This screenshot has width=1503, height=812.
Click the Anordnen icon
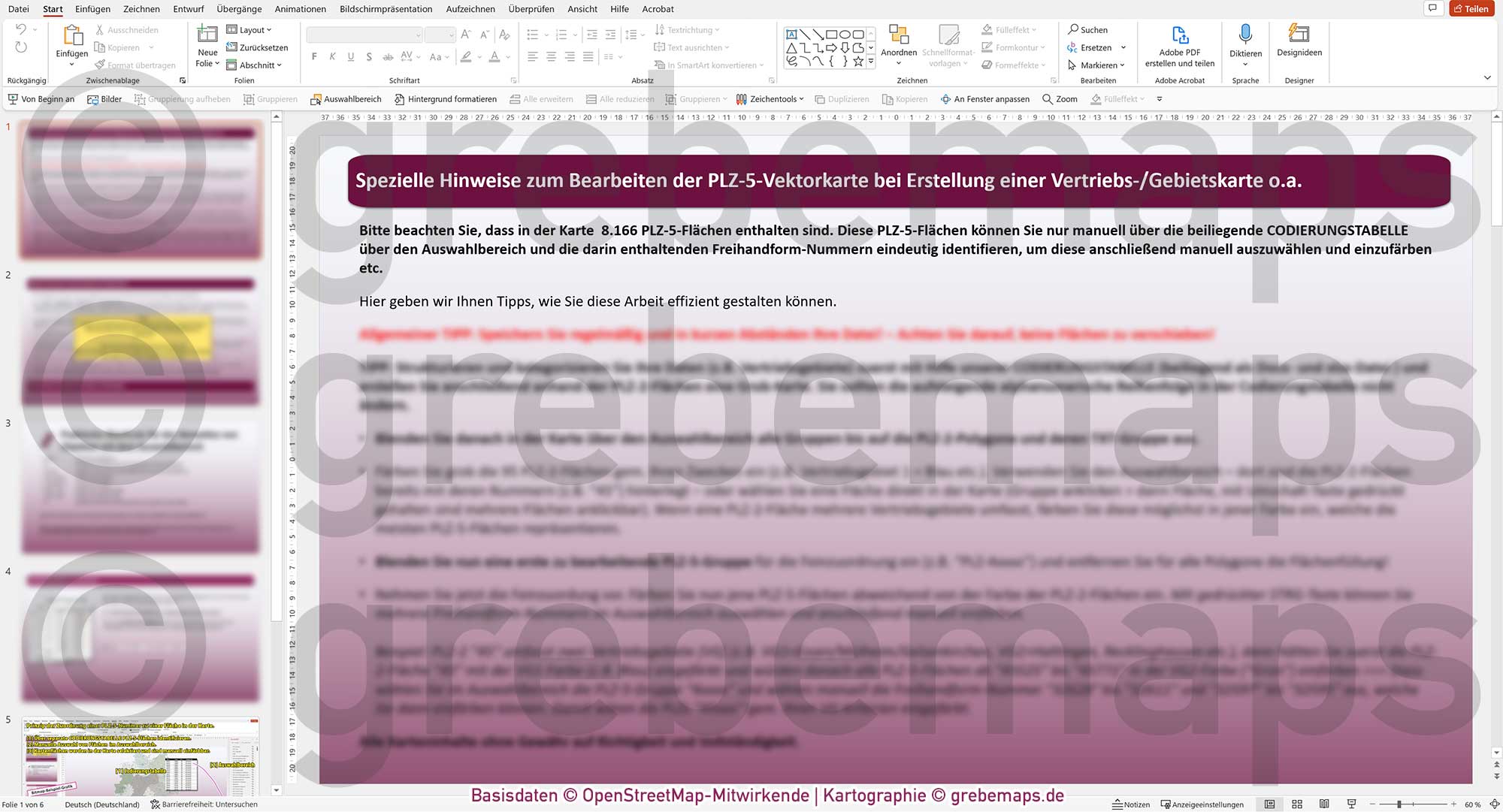pos(898,35)
